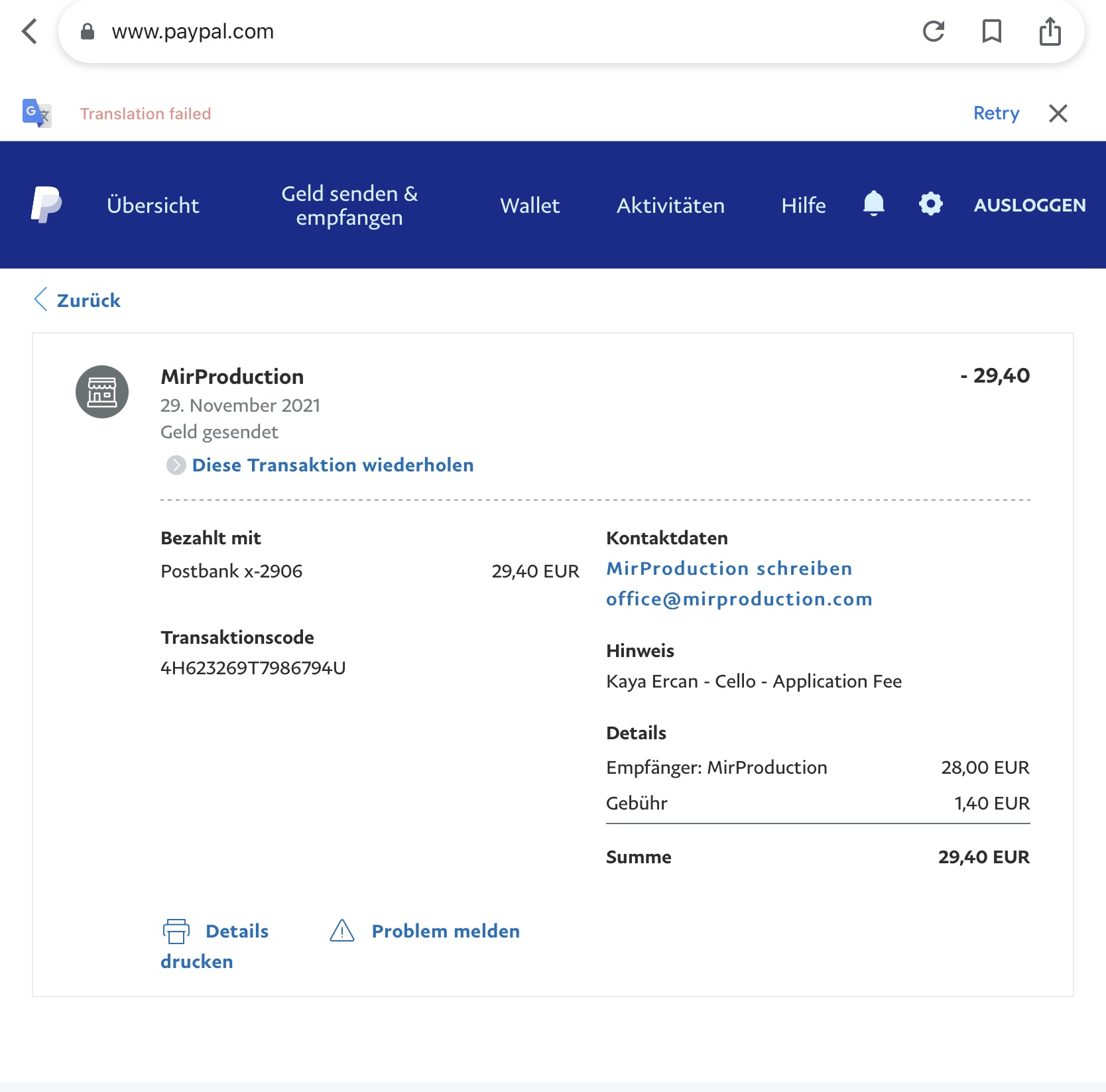This screenshot has height=1092, width=1106.
Task: Tap the browser share icon
Action: pyautogui.click(x=1050, y=31)
